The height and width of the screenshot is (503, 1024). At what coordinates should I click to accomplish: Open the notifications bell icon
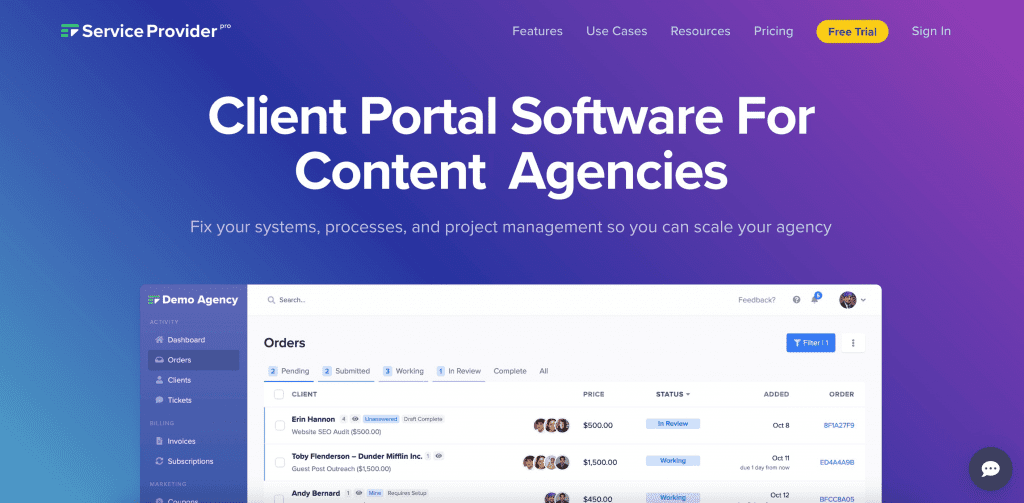[815, 299]
